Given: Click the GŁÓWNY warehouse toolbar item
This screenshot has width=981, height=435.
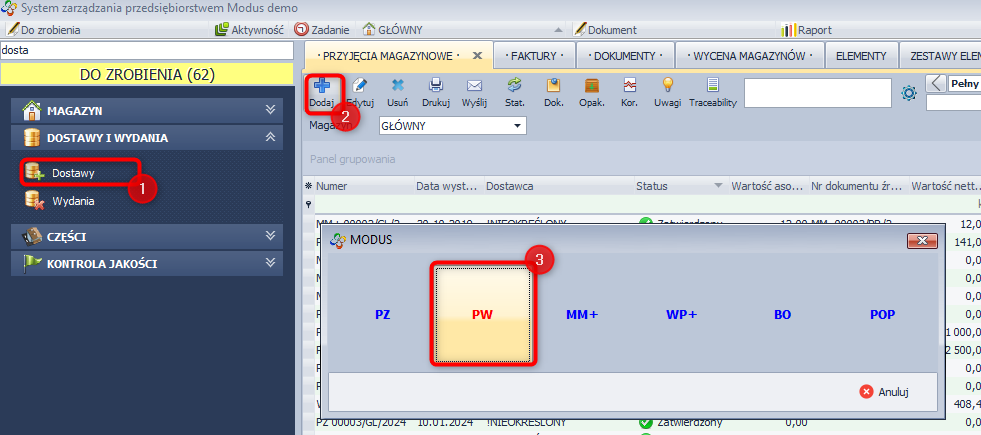Looking at the screenshot, I should pyautogui.click(x=394, y=29).
